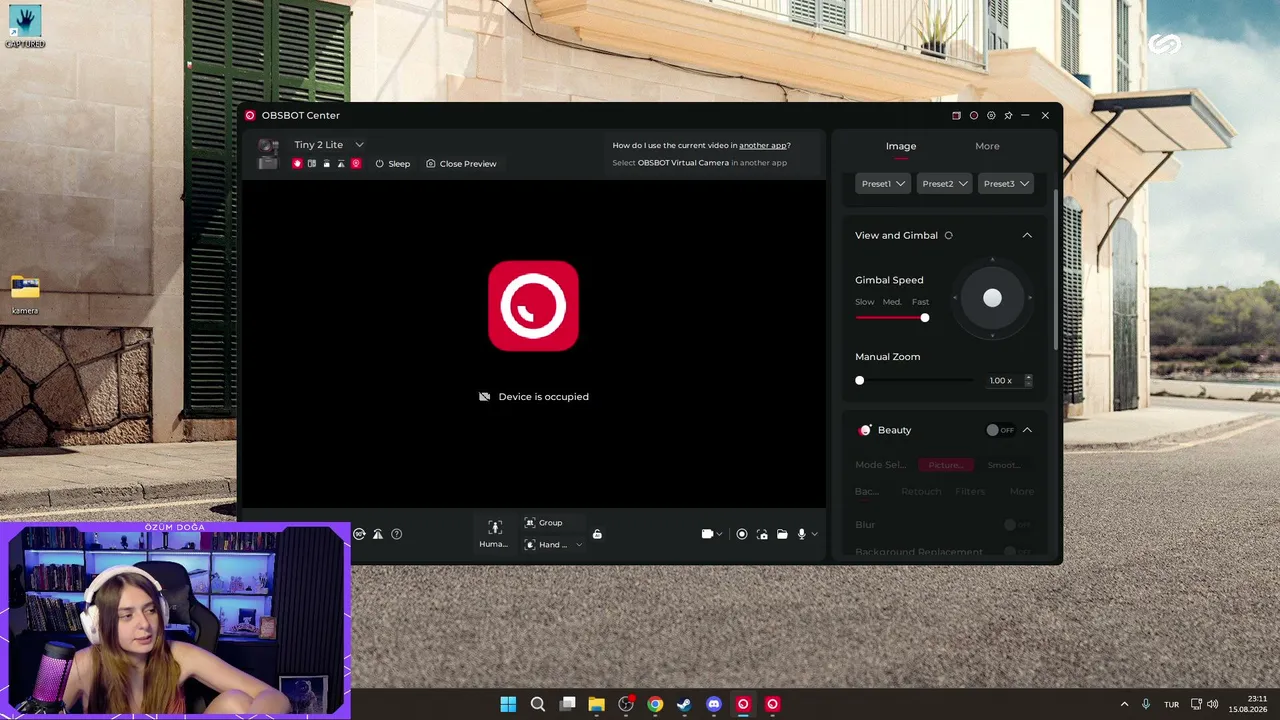Open Steam from the taskbar
The height and width of the screenshot is (720, 1280).
(684, 704)
